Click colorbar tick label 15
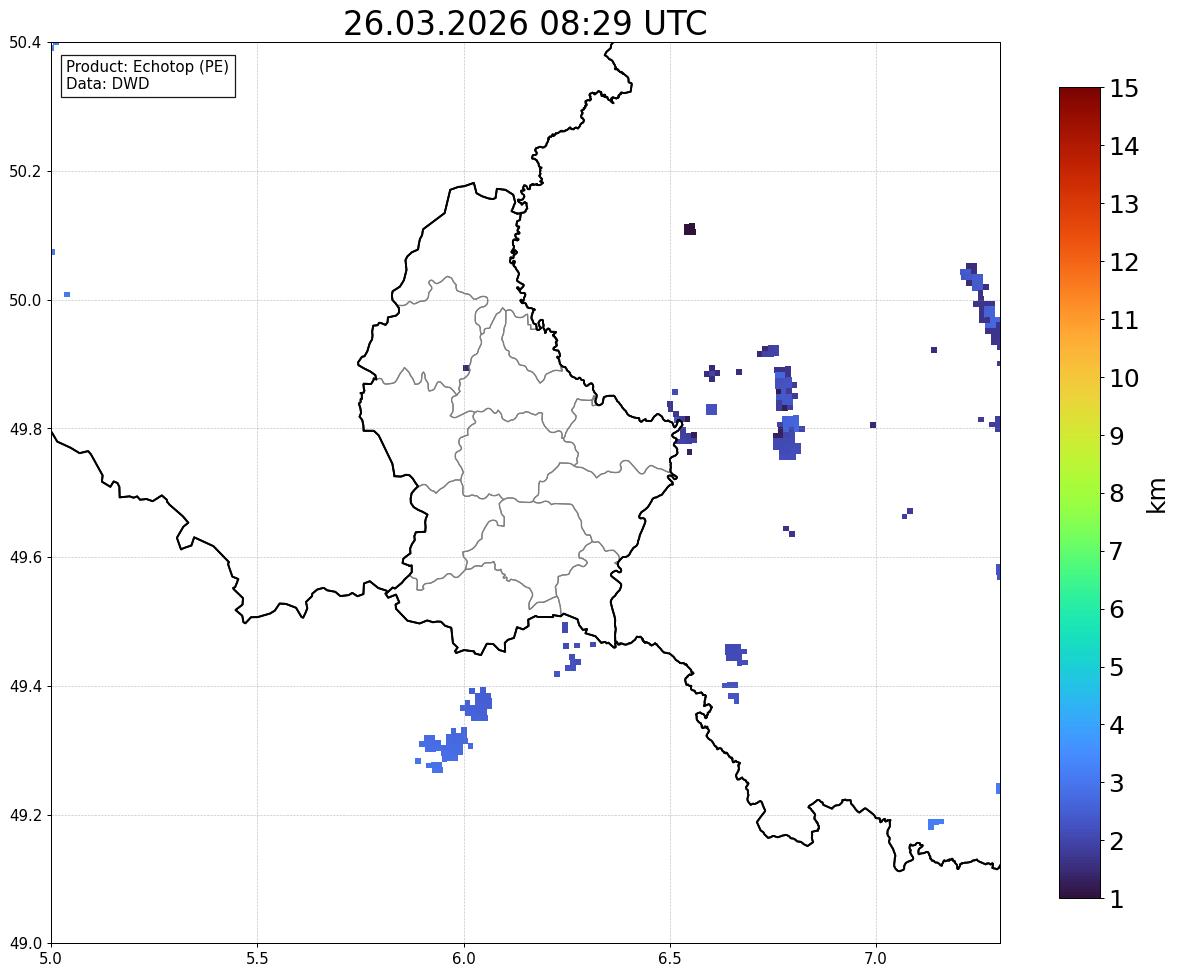The height and width of the screenshot is (976, 1178). (x=1124, y=89)
